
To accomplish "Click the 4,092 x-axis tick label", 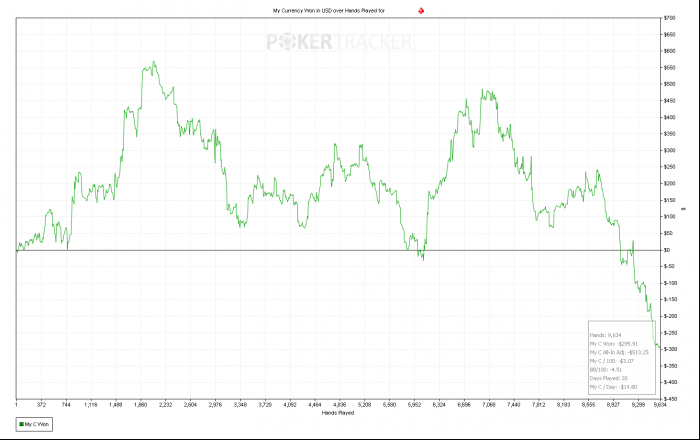I will point(290,405).
